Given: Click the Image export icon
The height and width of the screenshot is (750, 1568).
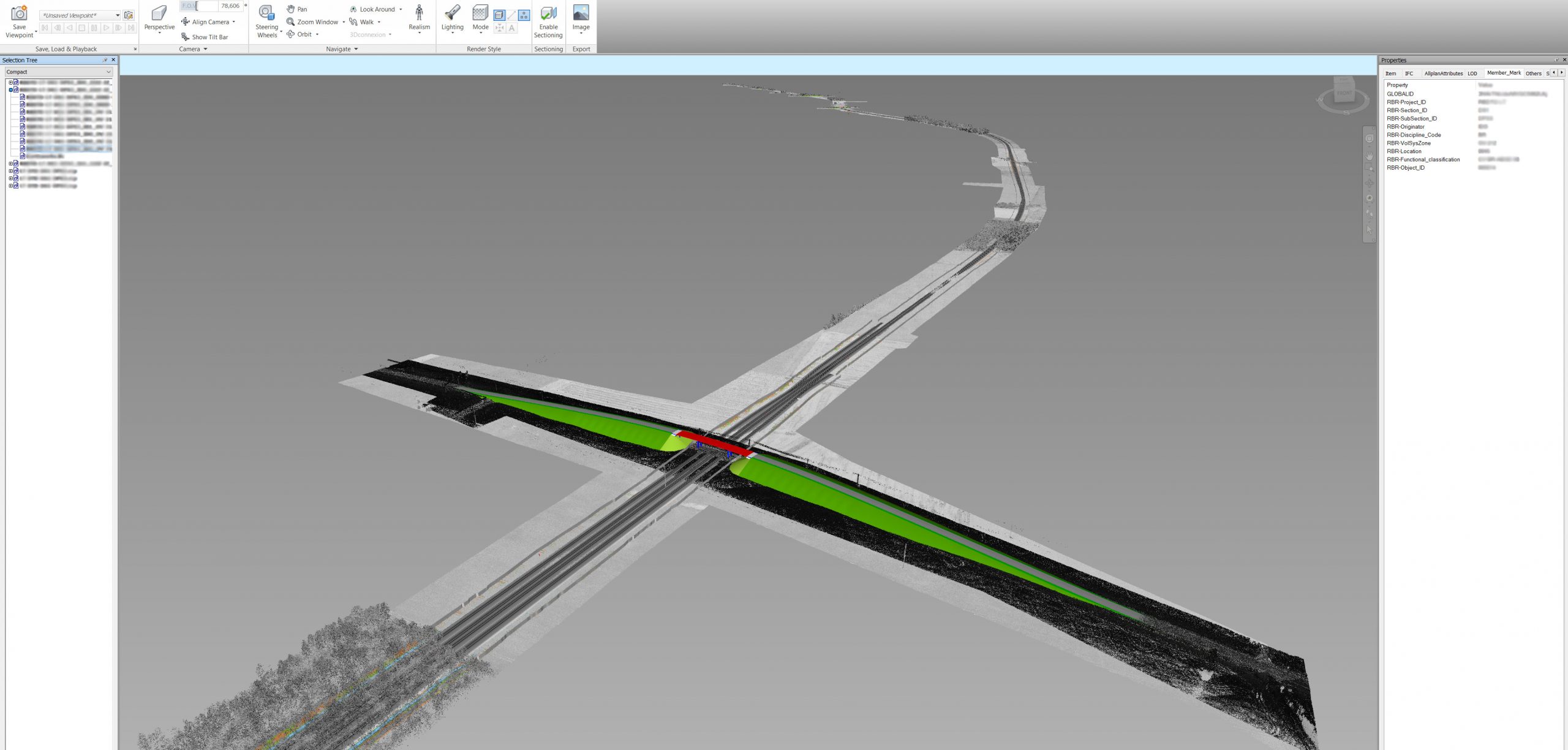Looking at the screenshot, I should pyautogui.click(x=581, y=13).
